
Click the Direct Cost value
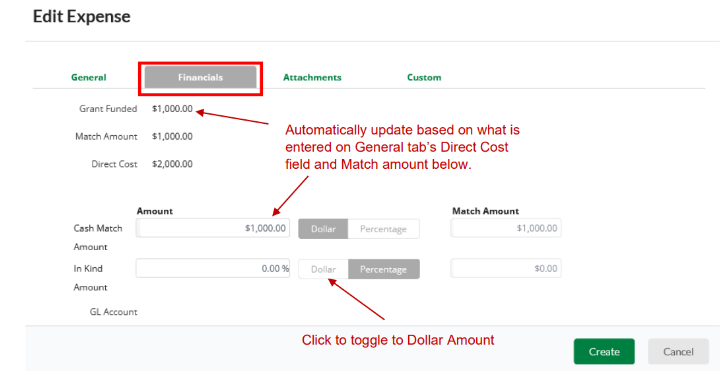(x=172, y=164)
